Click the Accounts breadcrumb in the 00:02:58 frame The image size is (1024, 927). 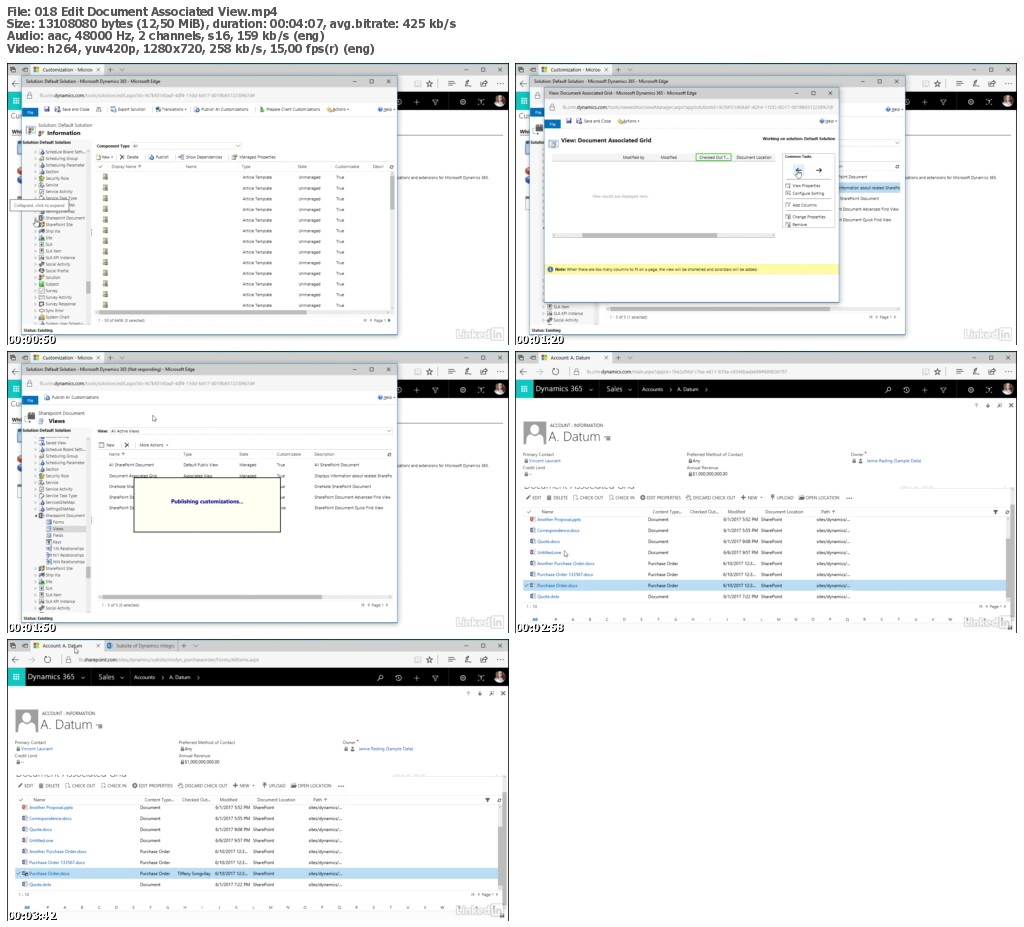[x=652, y=389]
